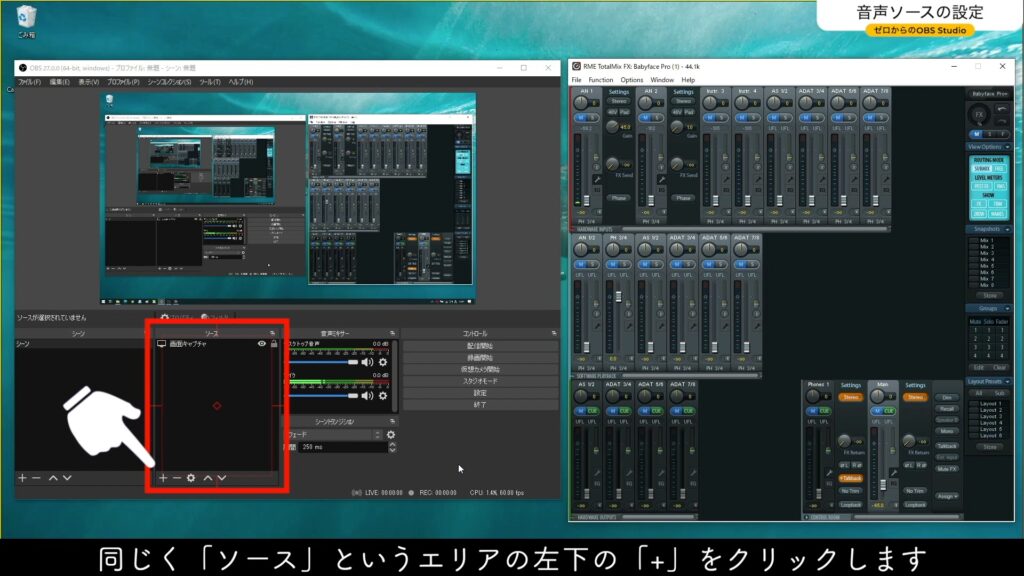Add a scene with Scenes panel plus icon
The image size is (1024, 576).
point(22,478)
